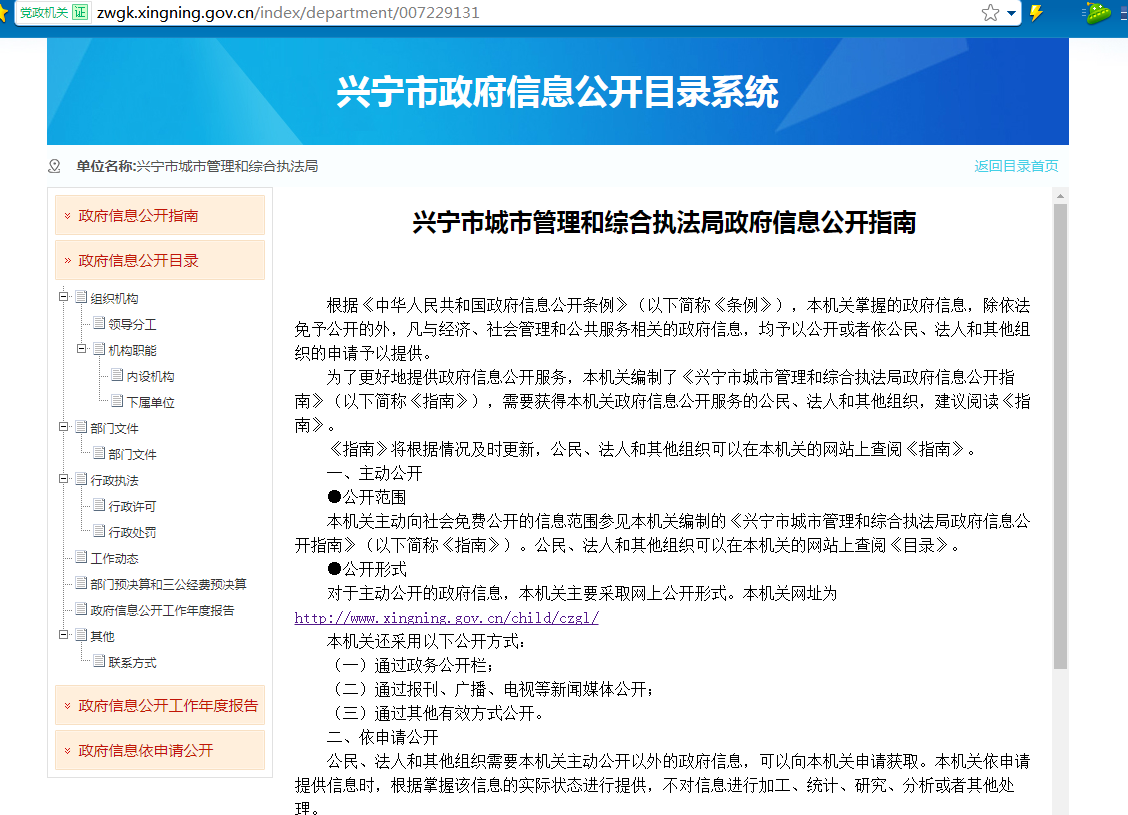Click the document icon beside 领导分工
Screen dimensions: 1128x815
coord(99,323)
